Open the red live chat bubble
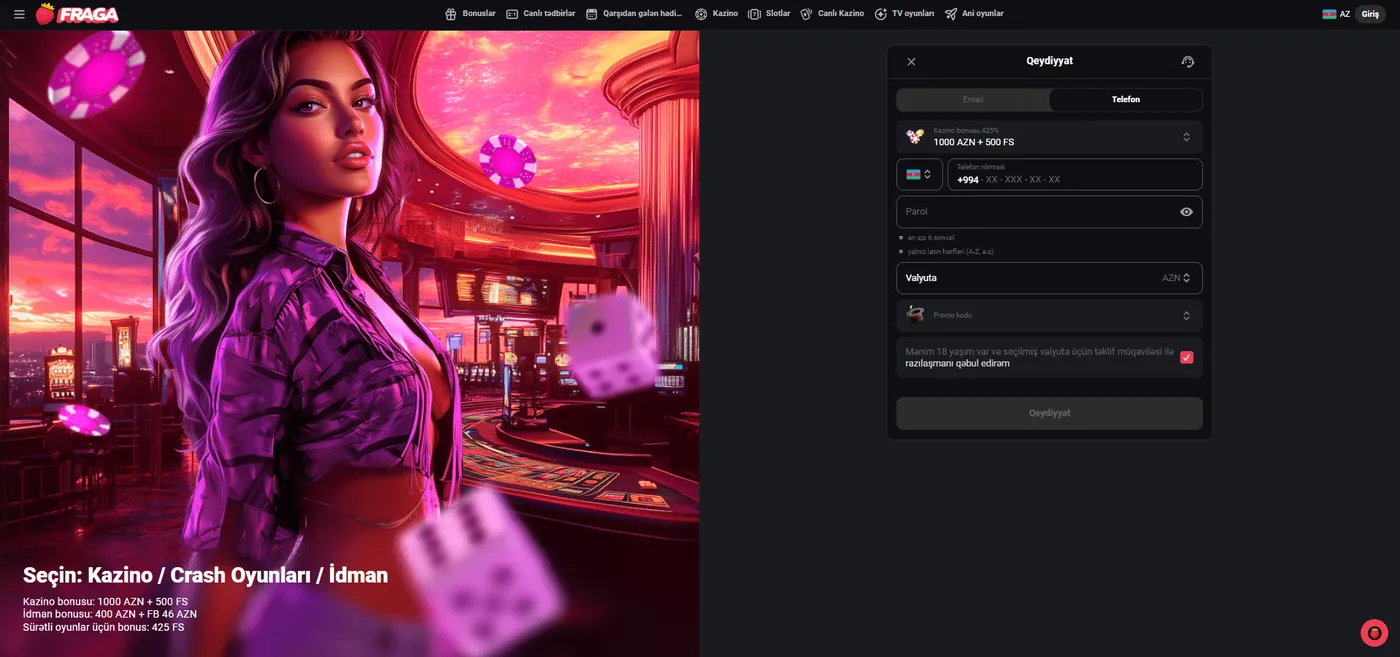This screenshot has height=657, width=1400. pos(1374,632)
